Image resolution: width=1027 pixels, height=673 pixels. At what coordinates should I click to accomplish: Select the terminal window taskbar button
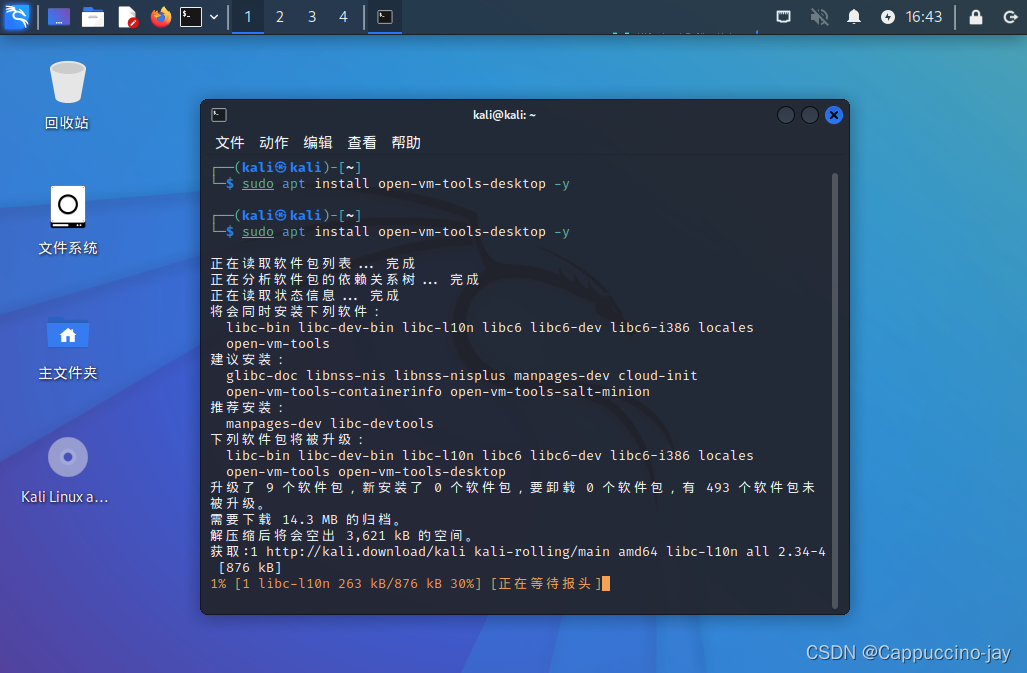coord(385,17)
